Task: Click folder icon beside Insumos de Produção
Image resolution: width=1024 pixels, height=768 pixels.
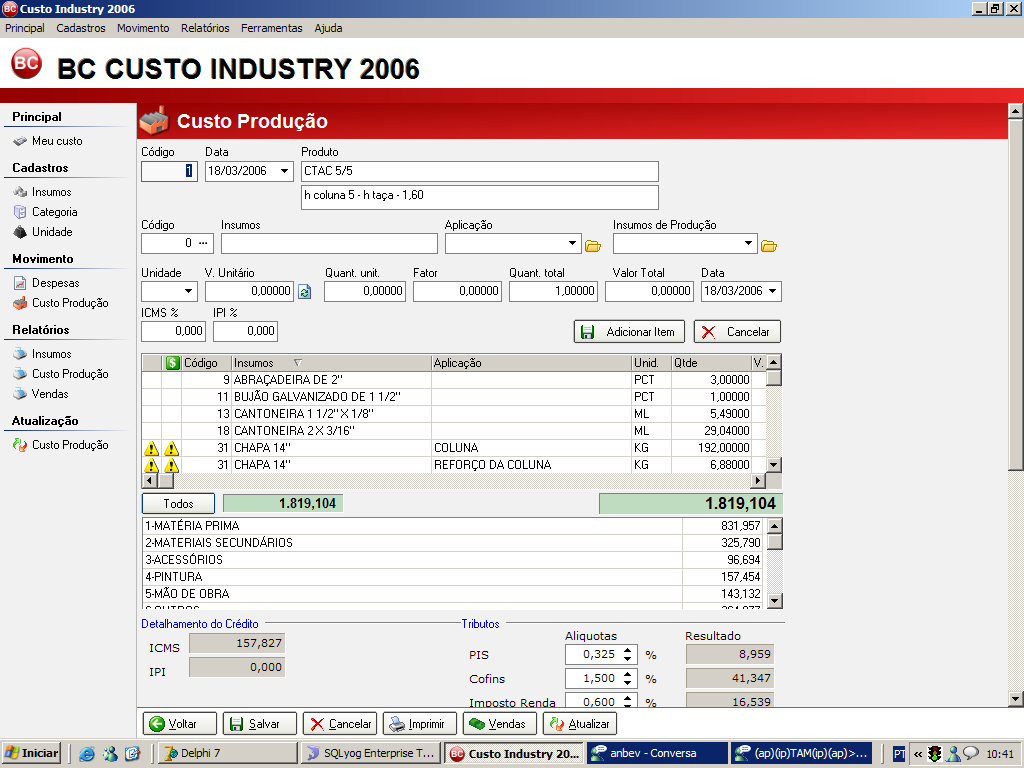Action: [x=769, y=245]
